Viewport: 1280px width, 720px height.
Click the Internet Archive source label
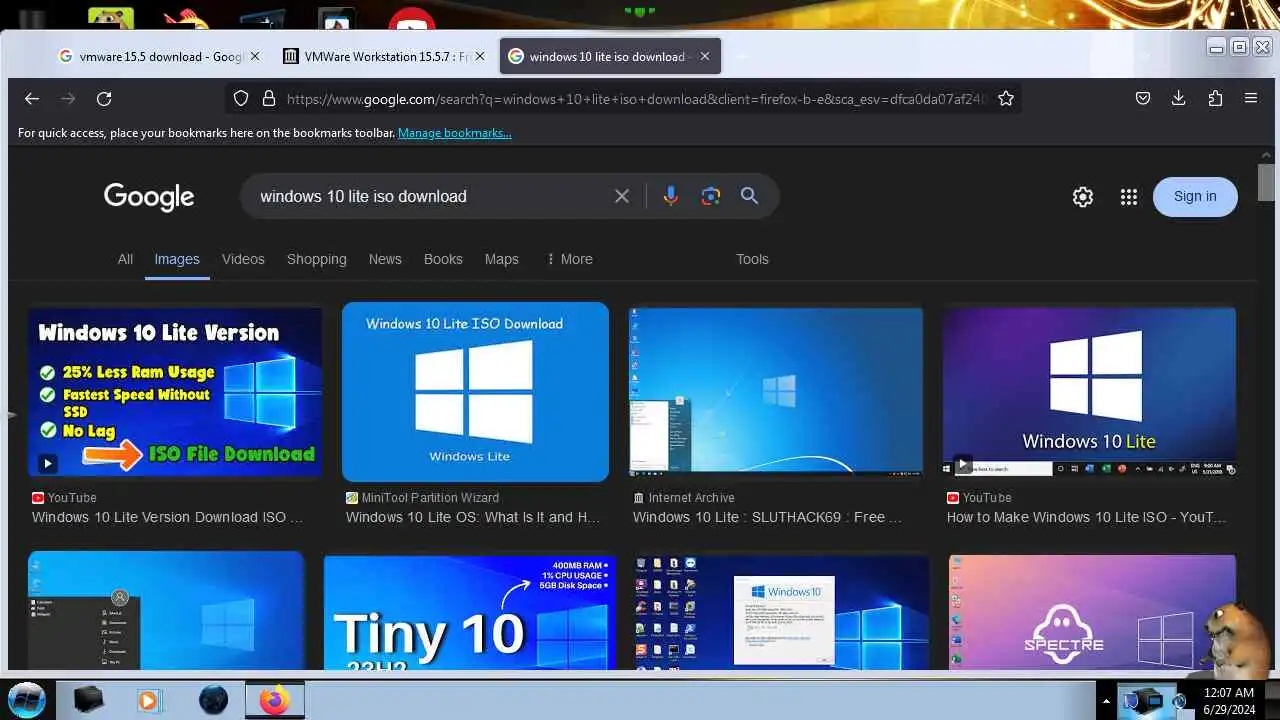(x=691, y=497)
